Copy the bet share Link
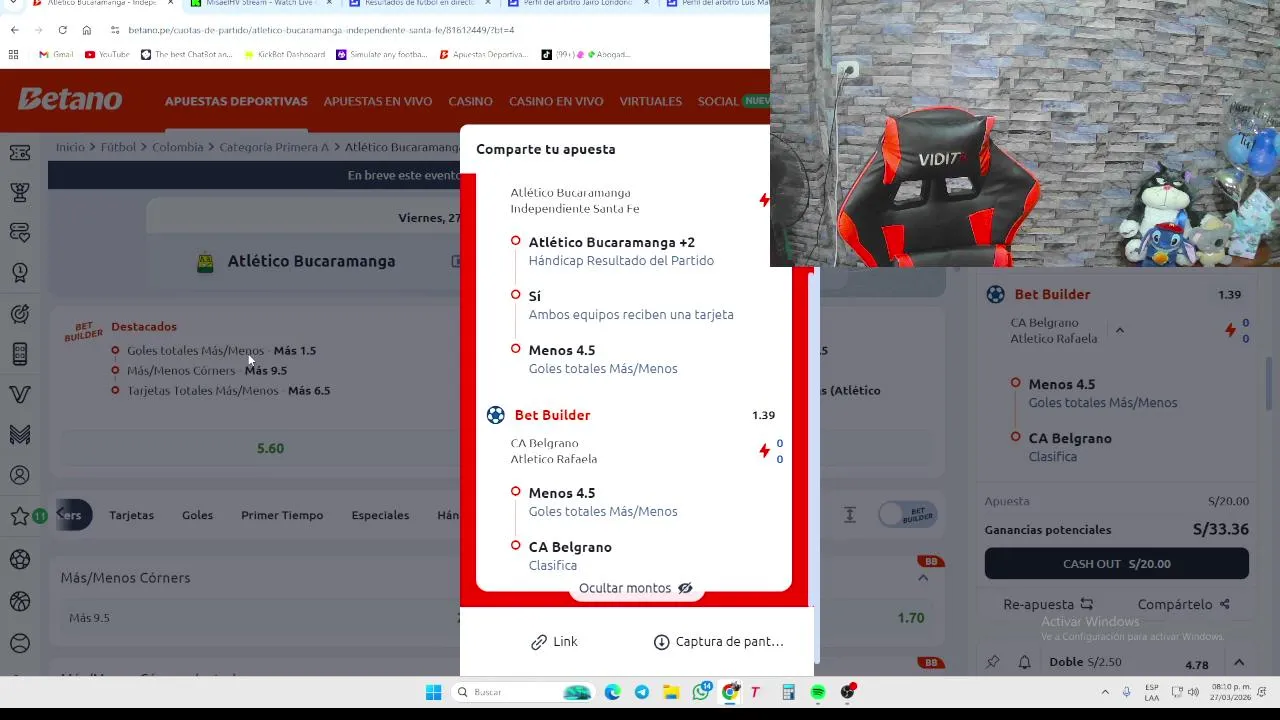 [x=554, y=642]
